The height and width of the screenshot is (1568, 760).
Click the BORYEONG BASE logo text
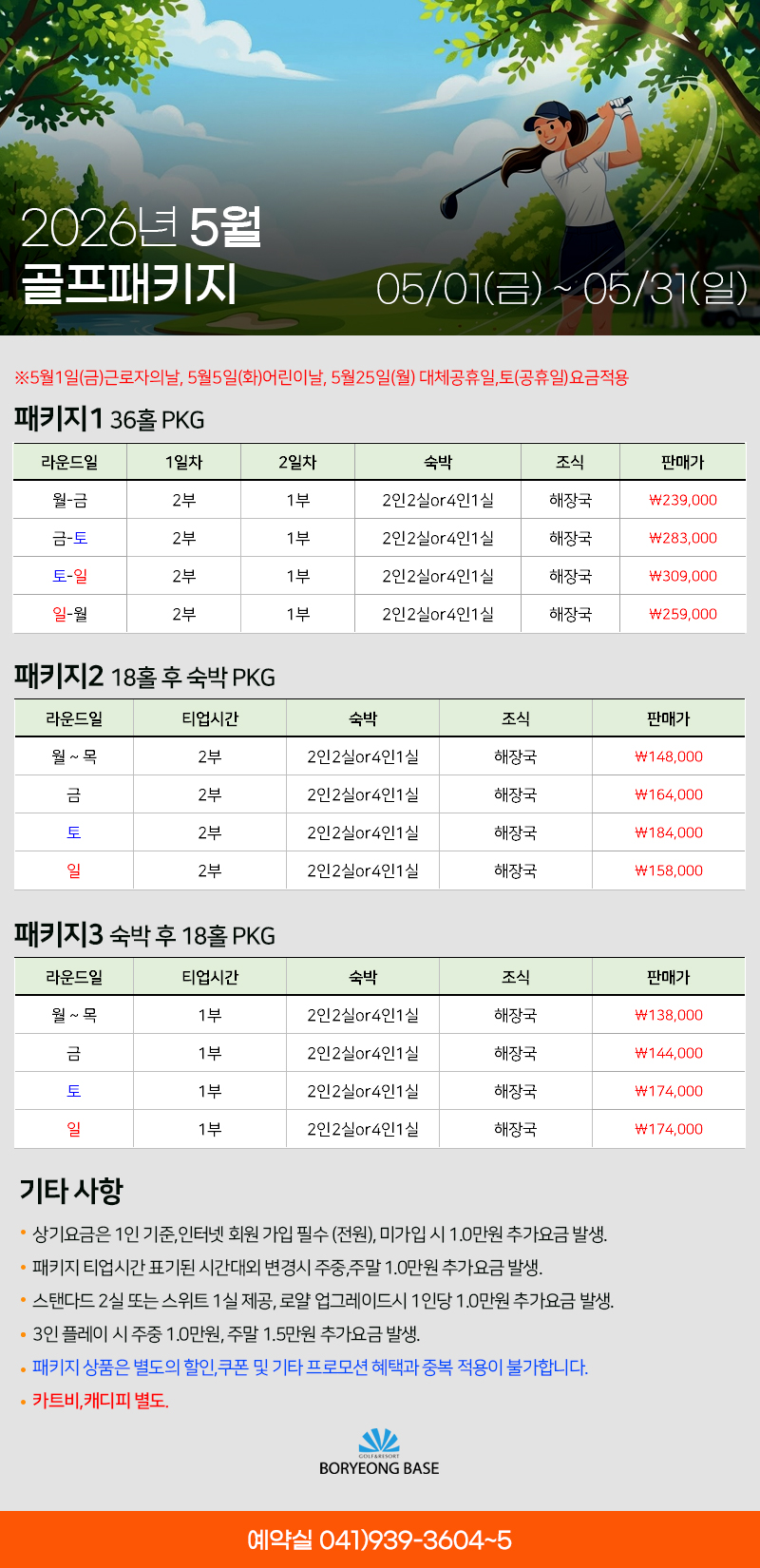pos(379,1468)
